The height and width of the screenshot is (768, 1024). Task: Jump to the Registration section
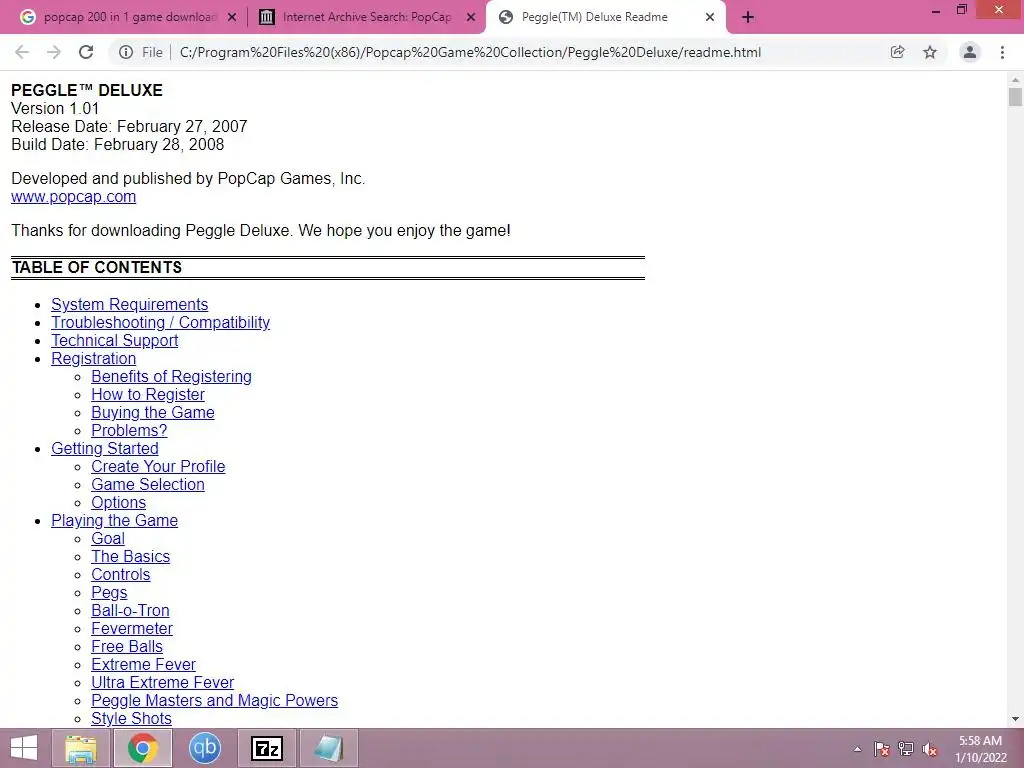click(x=94, y=359)
